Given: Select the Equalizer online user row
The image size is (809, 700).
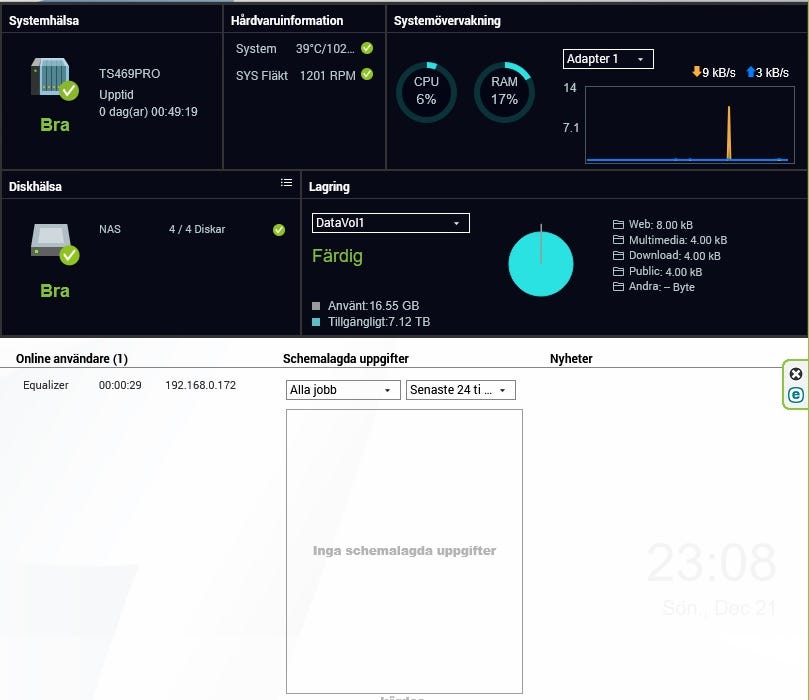Looking at the screenshot, I should [130, 385].
